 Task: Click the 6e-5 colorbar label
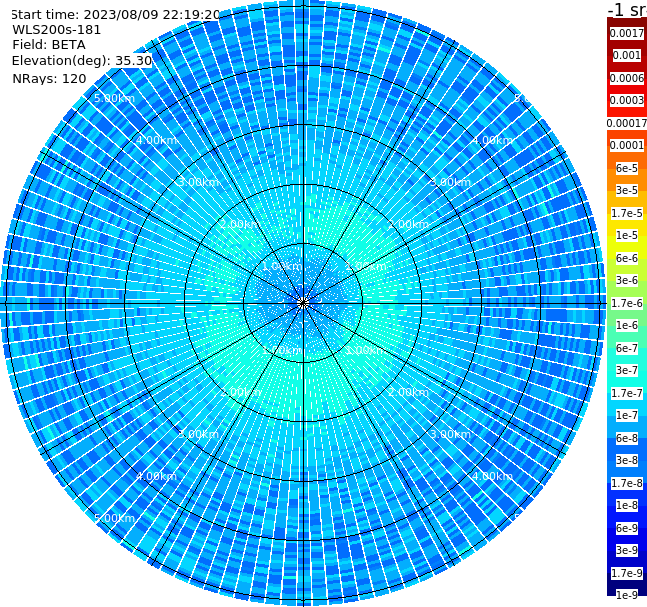(627, 168)
